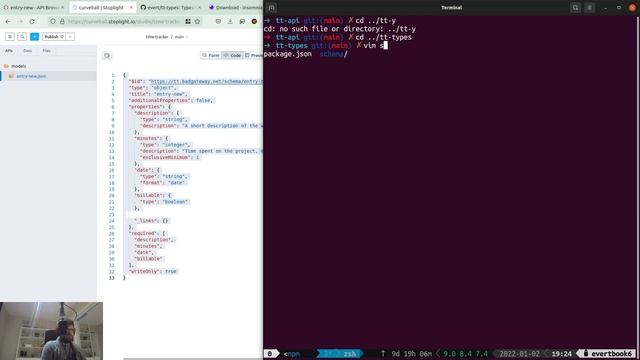Click the webcam video thumbnail
The width and height of the screenshot is (640, 360).
(x=51, y=331)
